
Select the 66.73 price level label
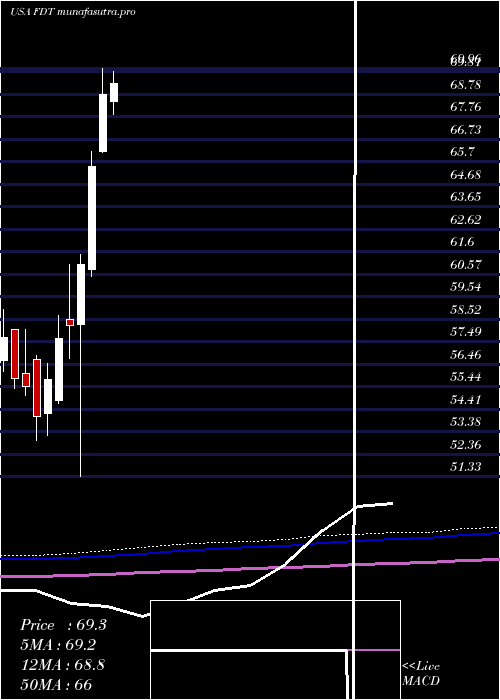pos(466,129)
